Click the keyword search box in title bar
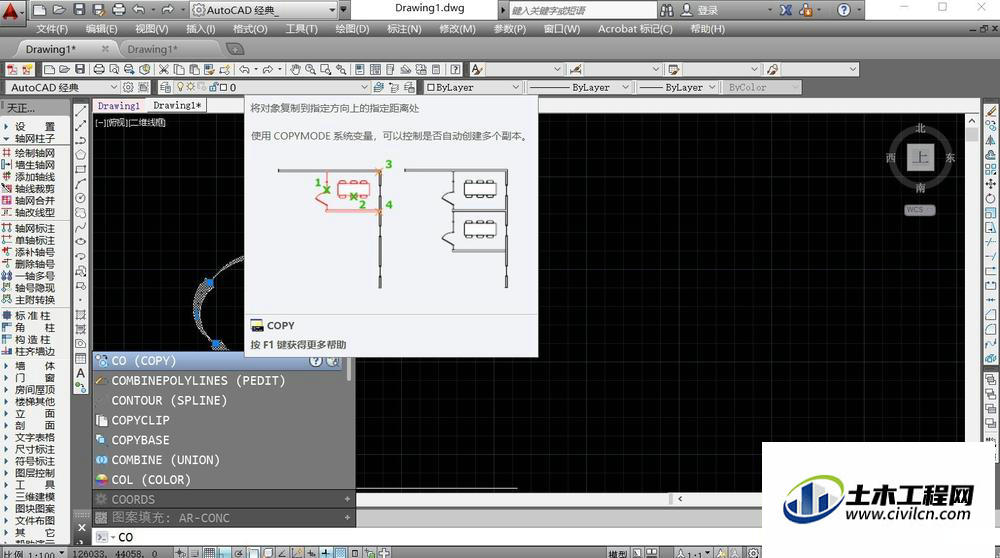This screenshot has width=1000, height=558. 582,10
